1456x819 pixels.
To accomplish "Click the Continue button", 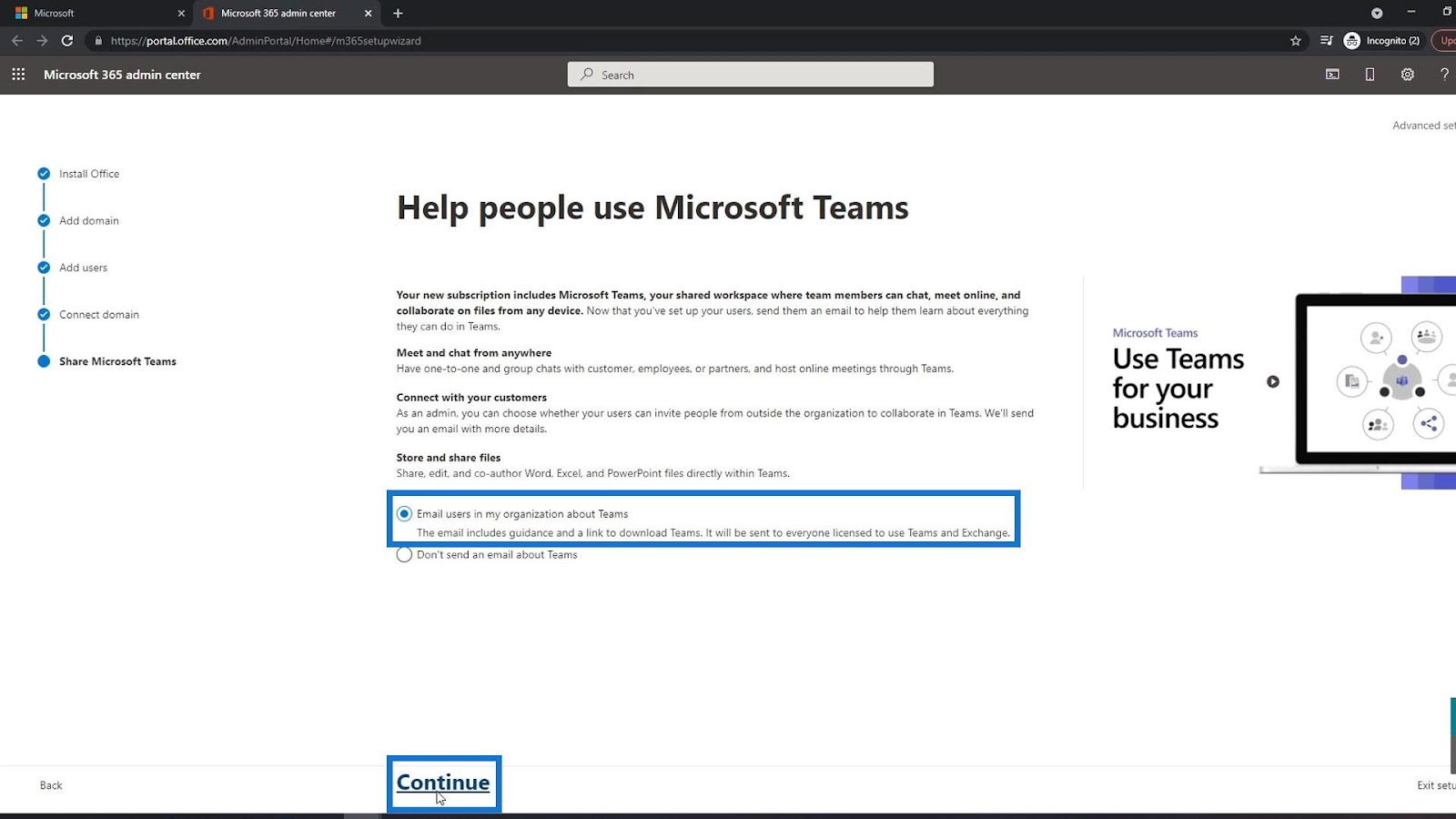I will 443,783.
